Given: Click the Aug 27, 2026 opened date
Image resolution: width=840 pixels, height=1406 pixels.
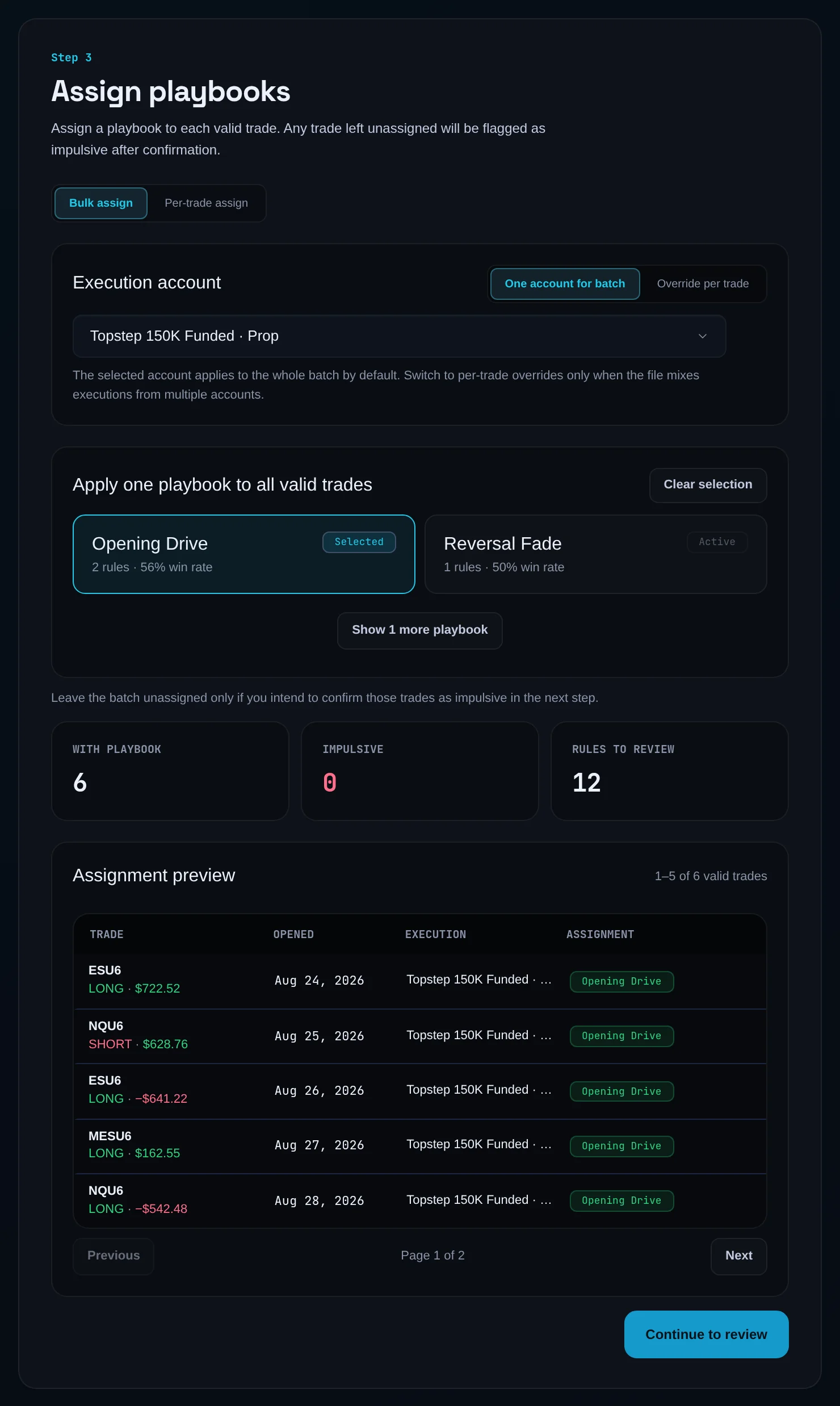Looking at the screenshot, I should click(320, 1145).
